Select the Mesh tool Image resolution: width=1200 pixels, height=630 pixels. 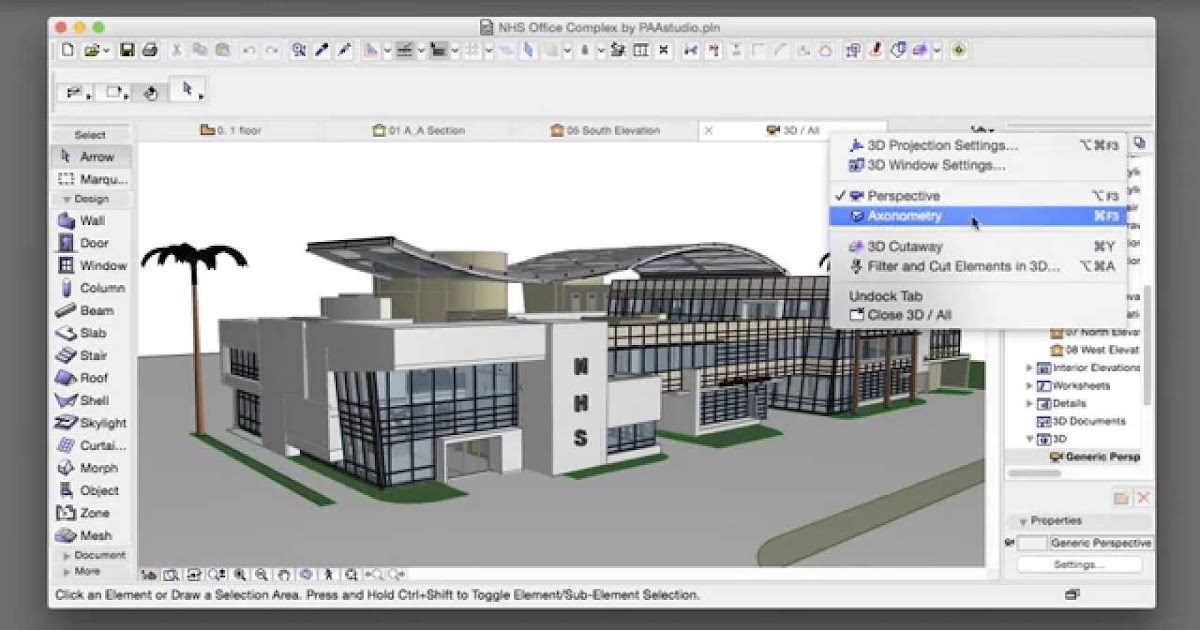coord(91,535)
